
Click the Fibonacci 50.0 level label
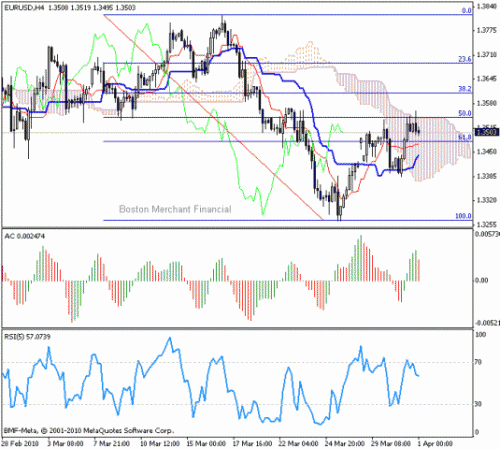click(465, 113)
